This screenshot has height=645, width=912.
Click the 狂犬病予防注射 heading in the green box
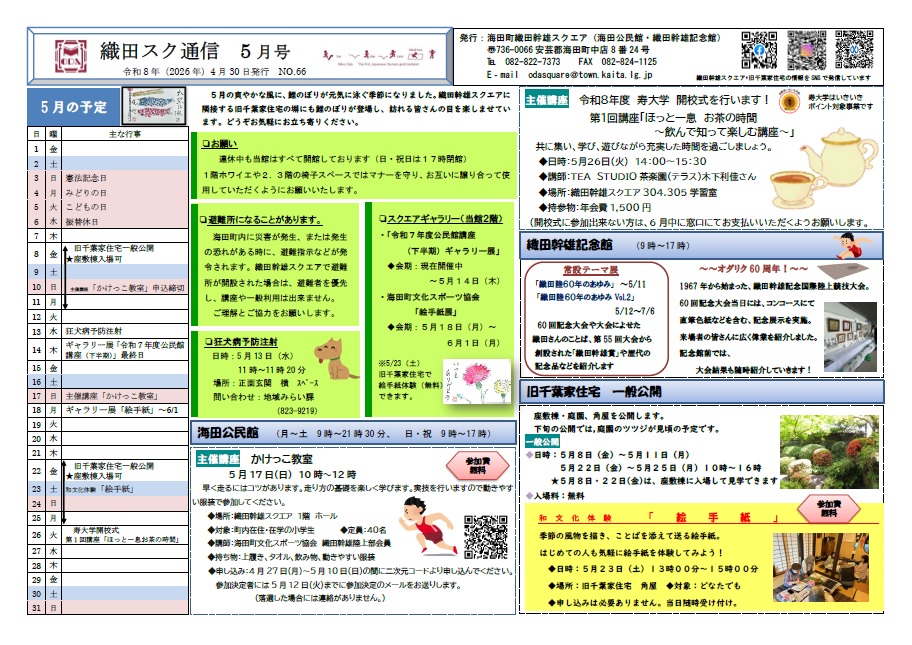241,341
